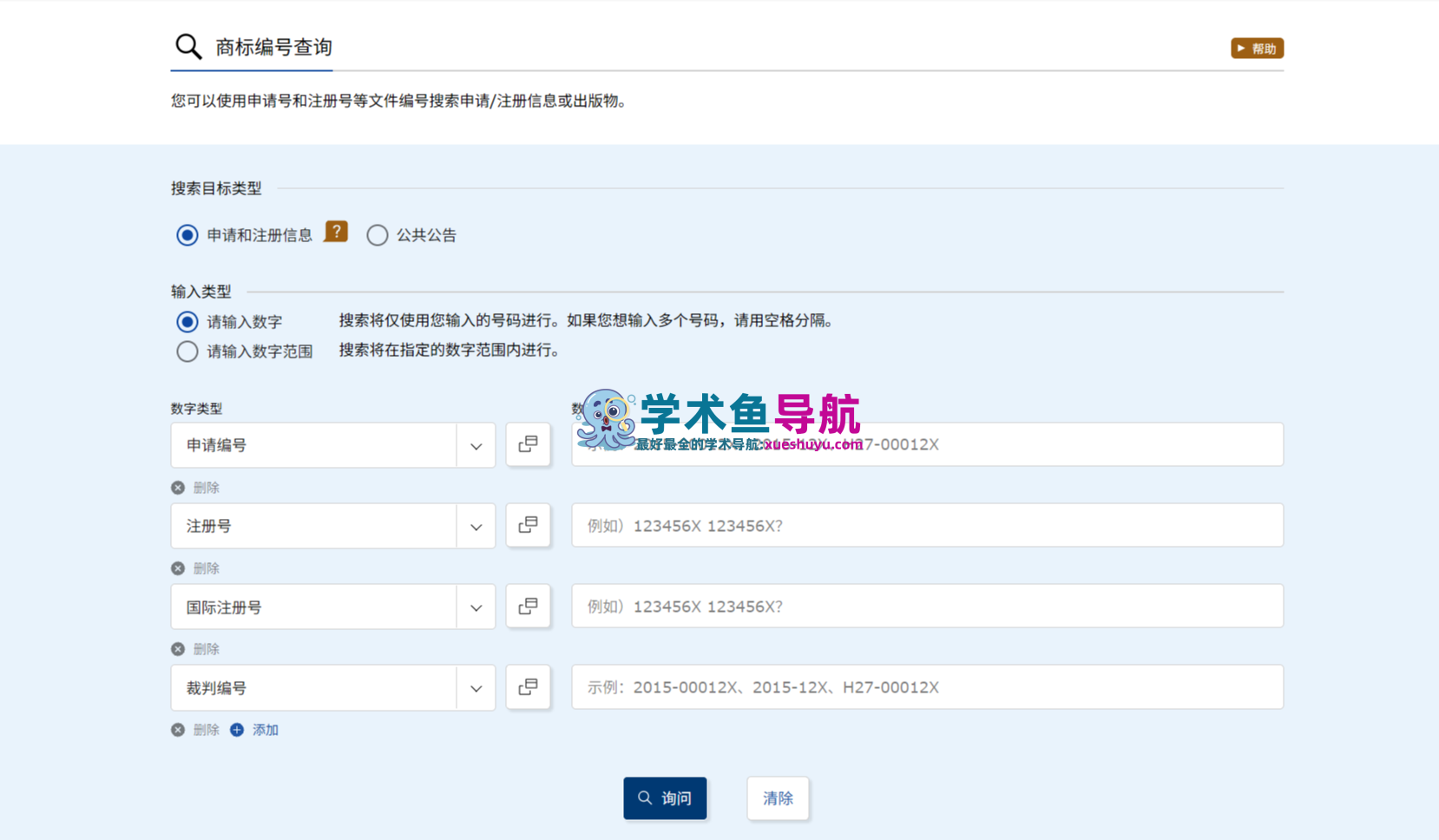Click the 删除 icon below 申请编号 row
1439x840 pixels.
coord(178,488)
